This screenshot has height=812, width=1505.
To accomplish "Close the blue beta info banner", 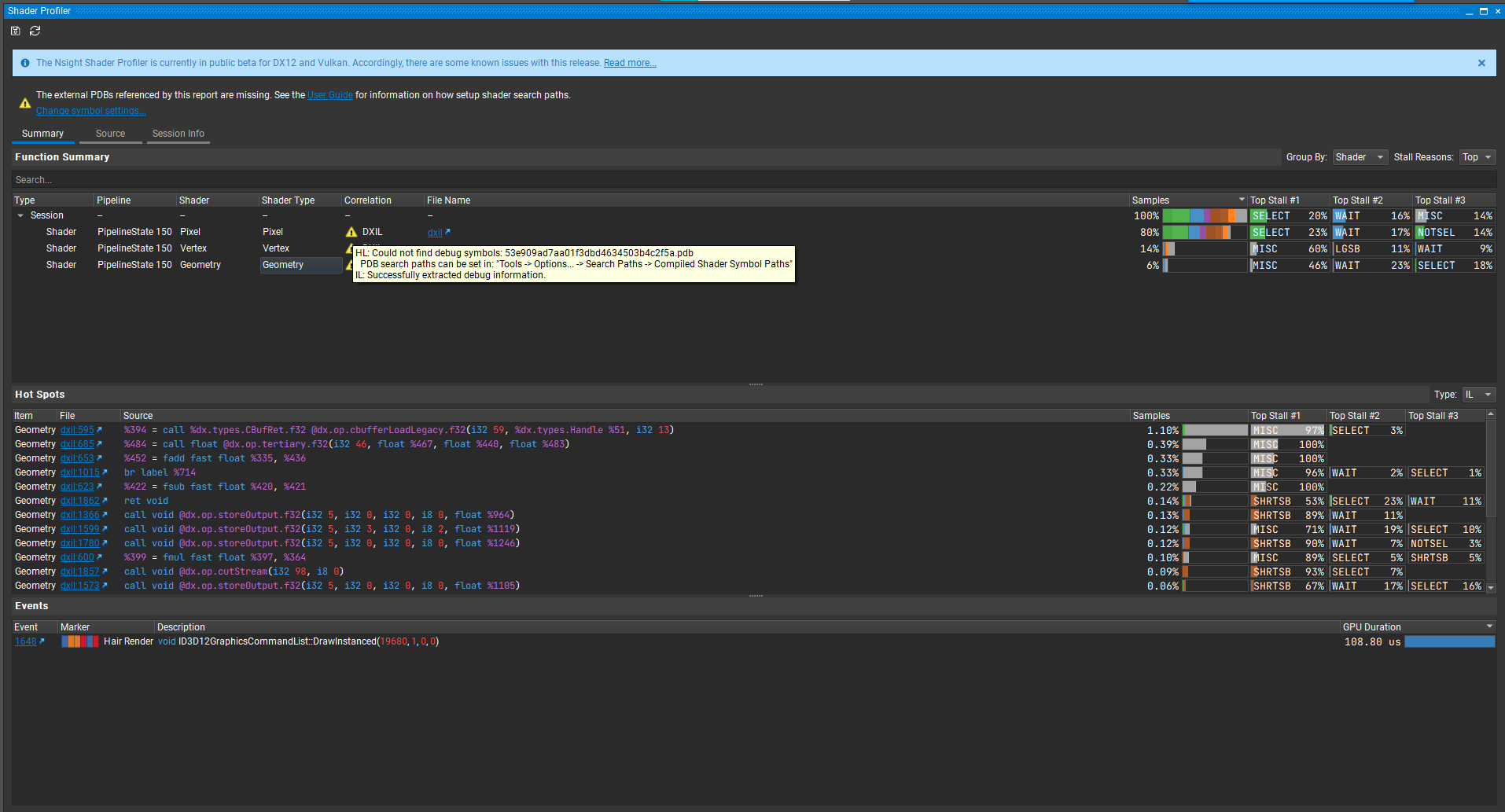I will (x=1481, y=63).
